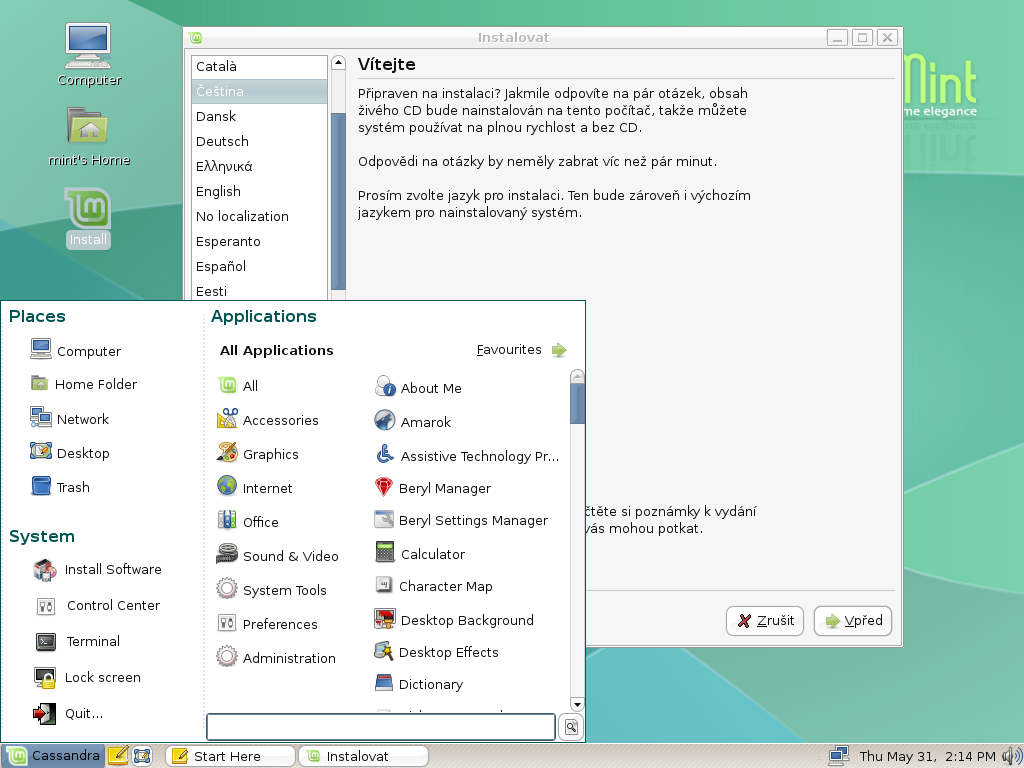The image size is (1024, 768).
Task: Click show desktop icon on panel
Action: pos(142,756)
